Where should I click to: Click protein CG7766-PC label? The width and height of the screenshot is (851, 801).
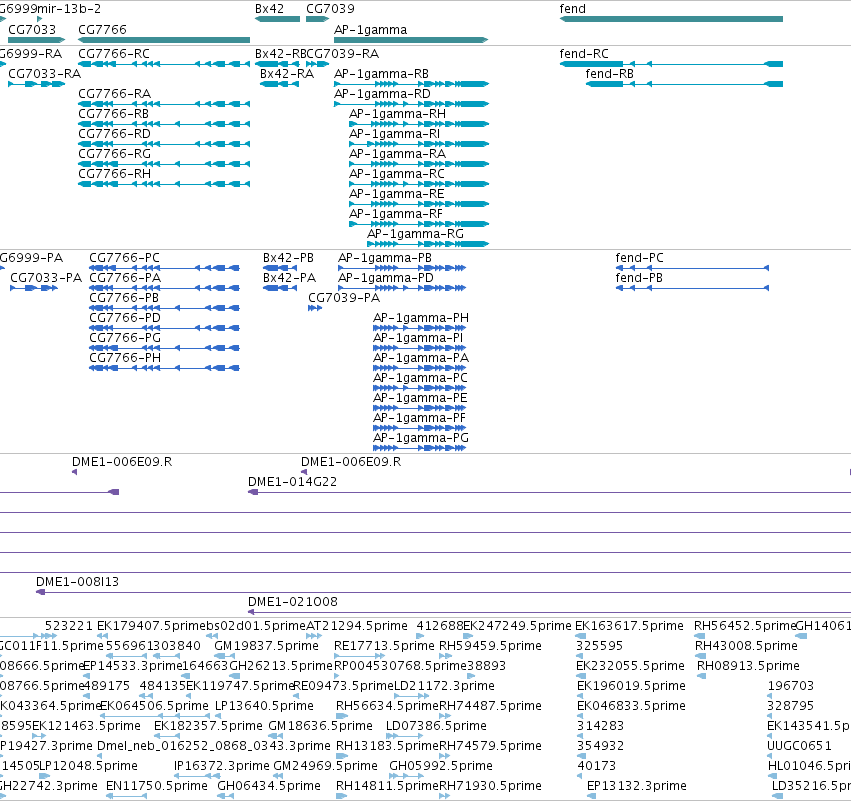point(124,257)
